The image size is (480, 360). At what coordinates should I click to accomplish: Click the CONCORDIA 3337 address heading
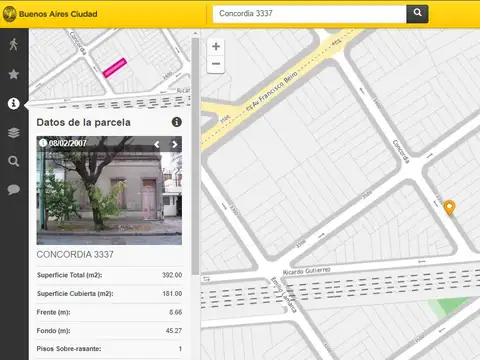tap(75, 254)
